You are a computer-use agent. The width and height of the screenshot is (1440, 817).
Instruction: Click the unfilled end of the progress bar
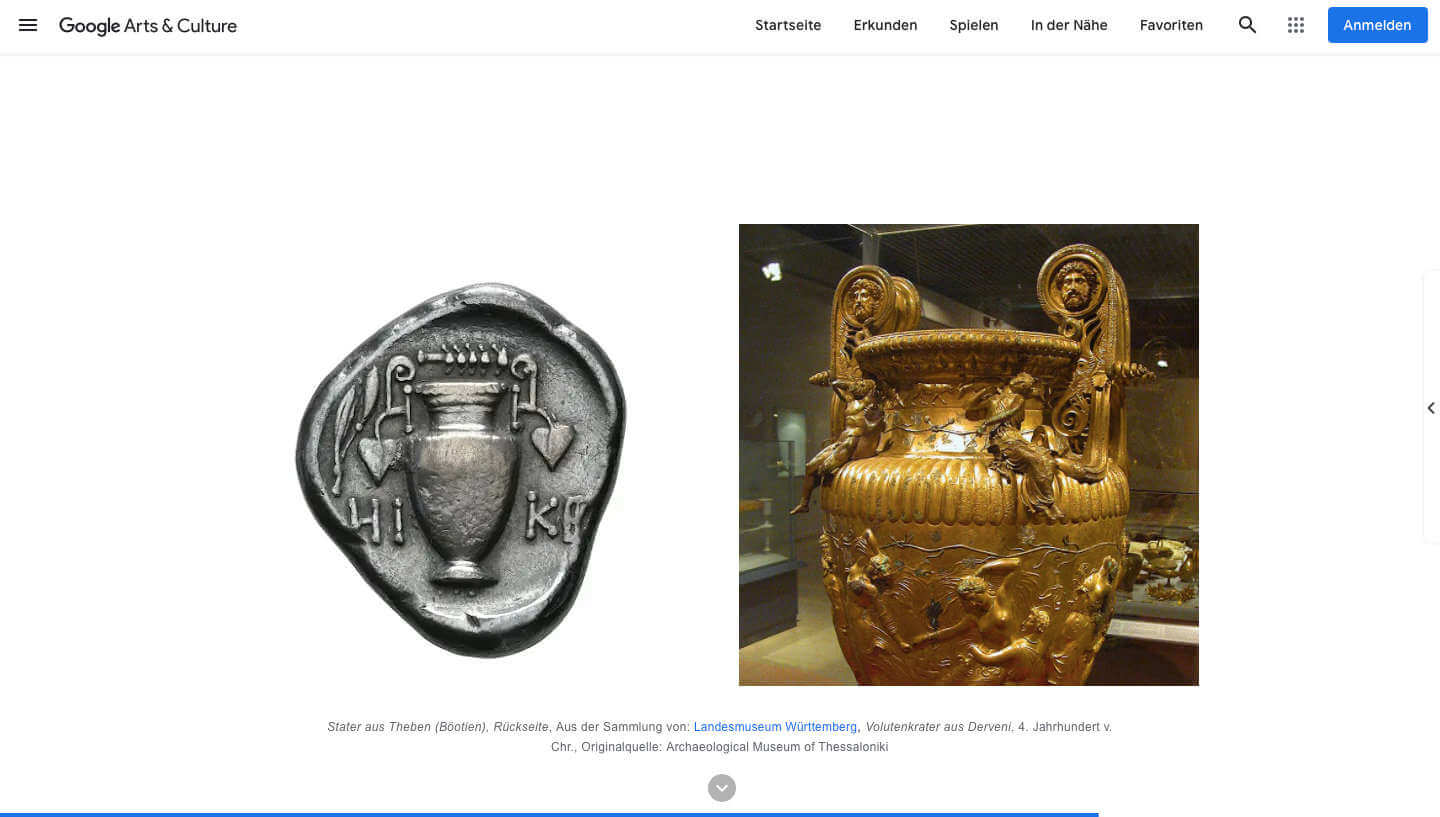click(1269, 814)
